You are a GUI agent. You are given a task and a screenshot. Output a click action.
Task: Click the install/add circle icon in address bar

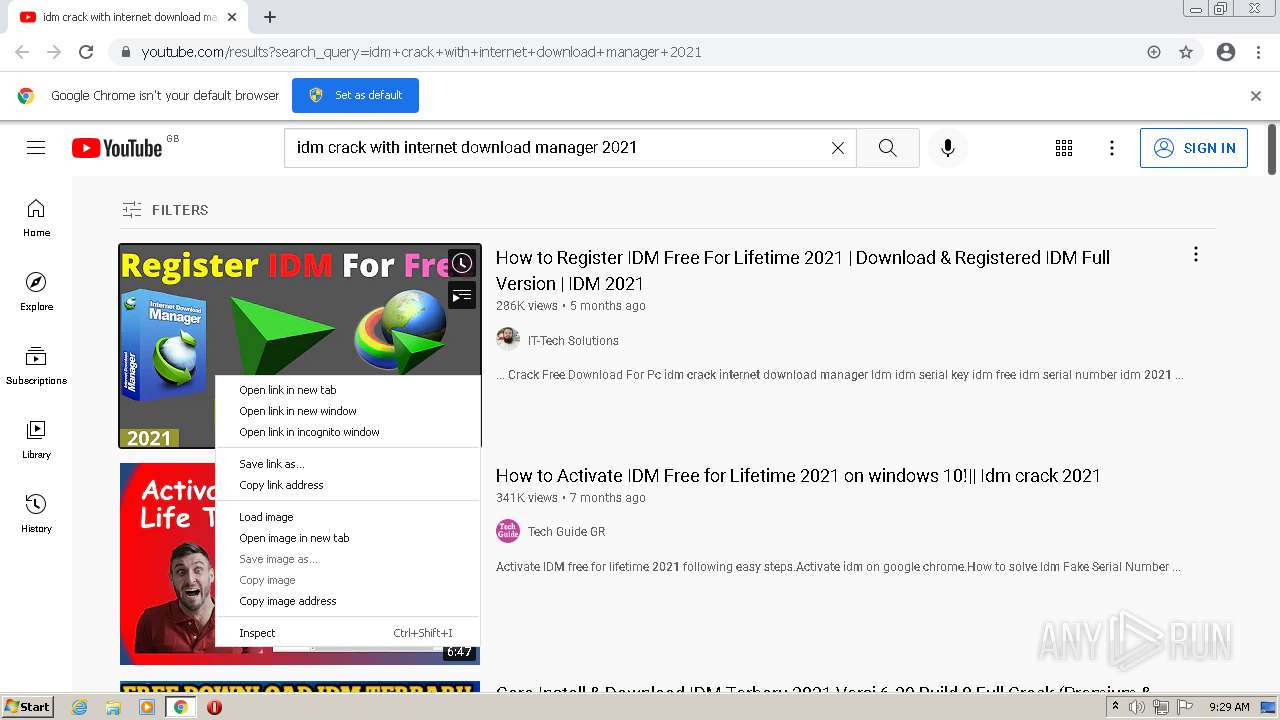(1154, 52)
